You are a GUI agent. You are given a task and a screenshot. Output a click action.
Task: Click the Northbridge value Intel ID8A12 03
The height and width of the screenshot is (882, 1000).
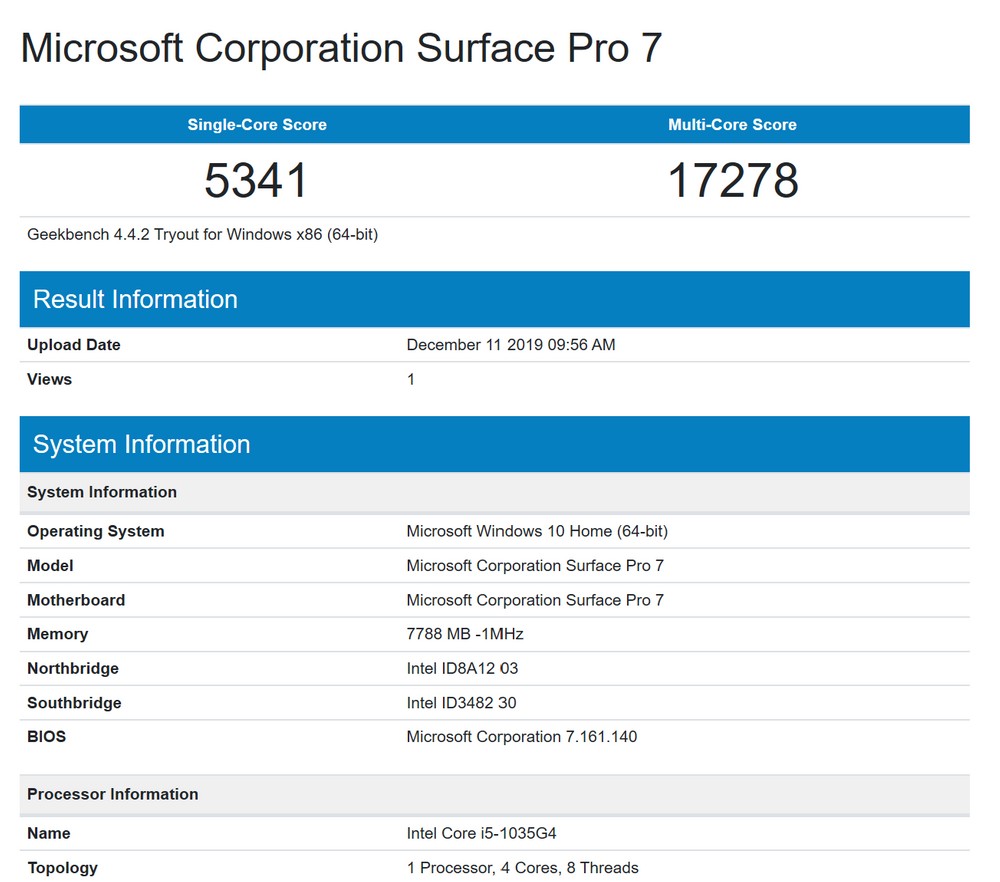tap(462, 668)
